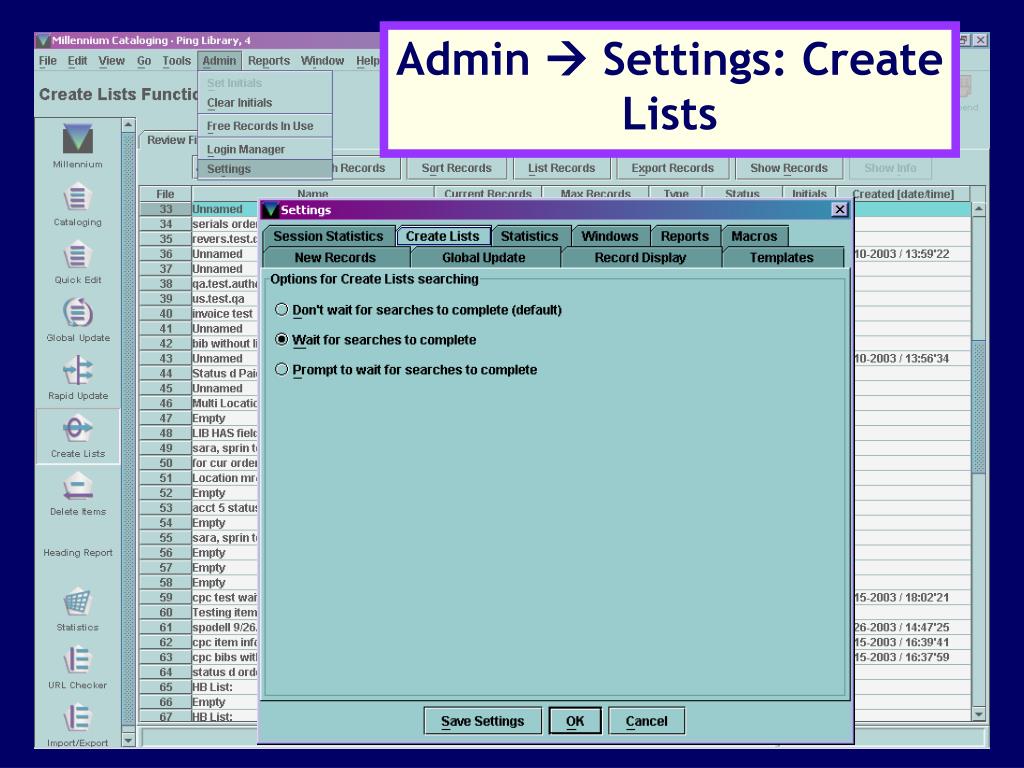The height and width of the screenshot is (768, 1024).
Task: Click the Admin menu
Action: (219, 61)
